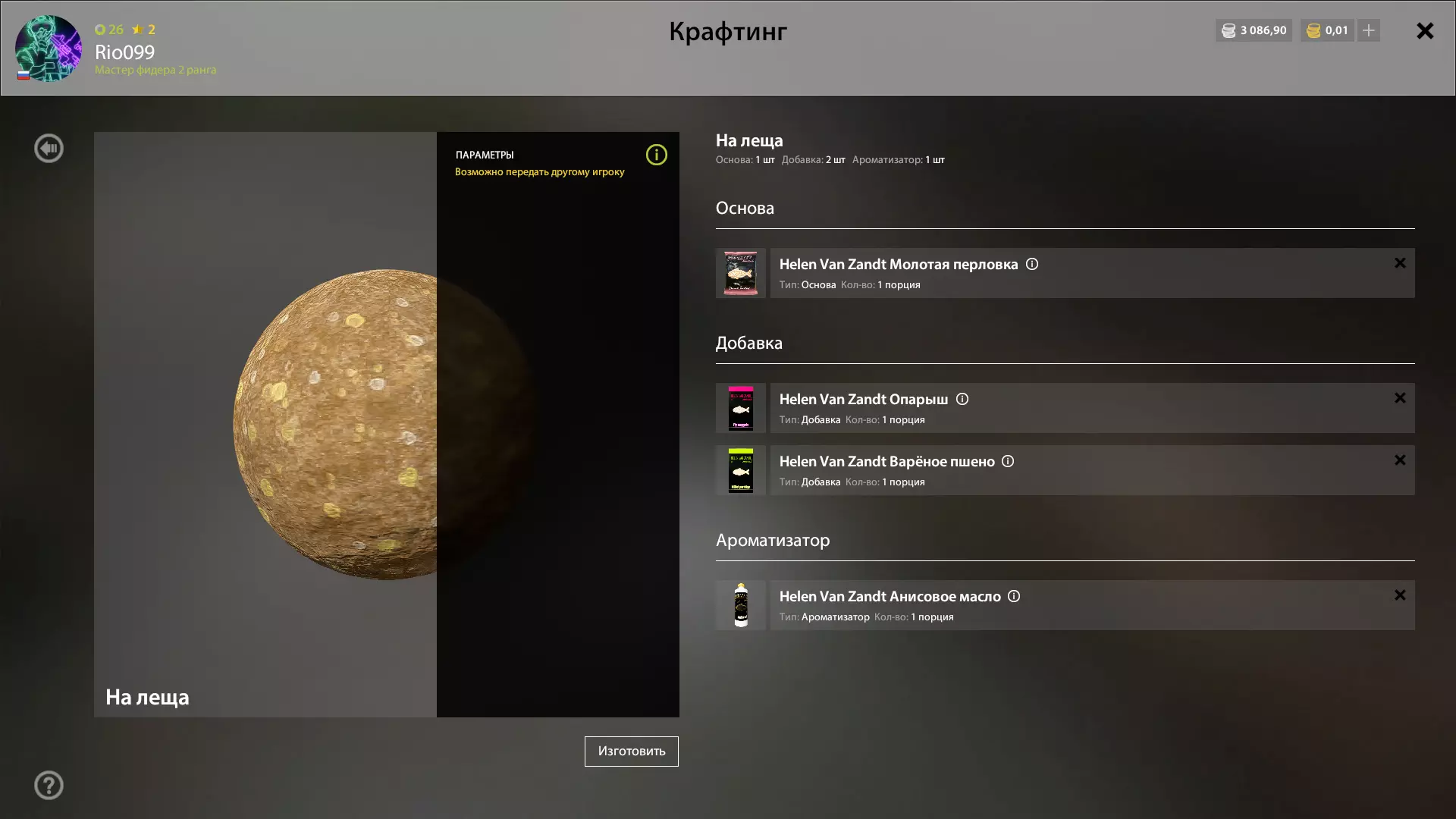Select the Анисовое масло bottle thumbnail
Viewport: 1456px width, 819px height.
741,605
